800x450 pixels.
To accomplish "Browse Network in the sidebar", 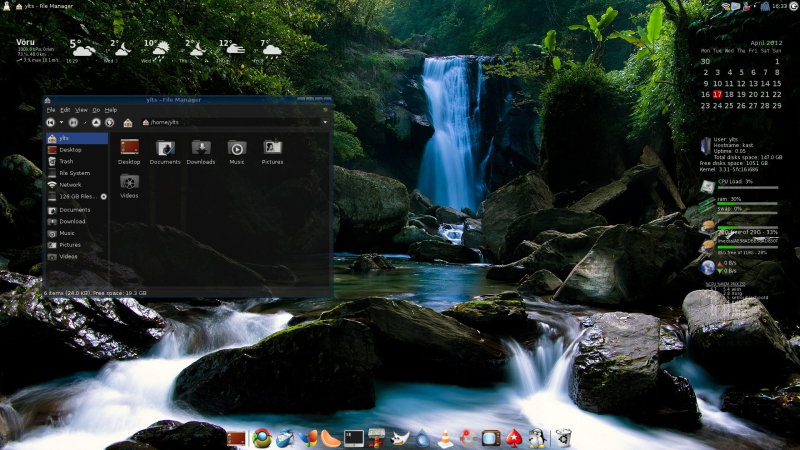I will 77,185.
